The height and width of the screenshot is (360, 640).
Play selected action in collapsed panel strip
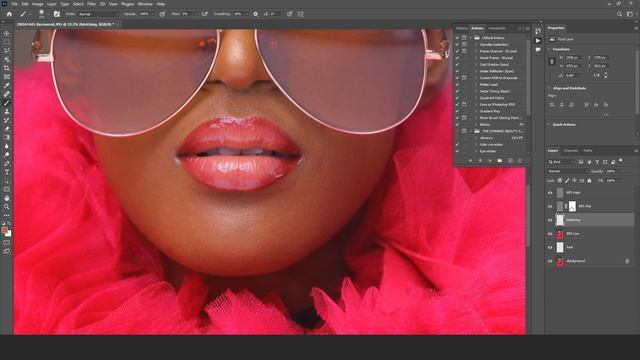pos(538,40)
